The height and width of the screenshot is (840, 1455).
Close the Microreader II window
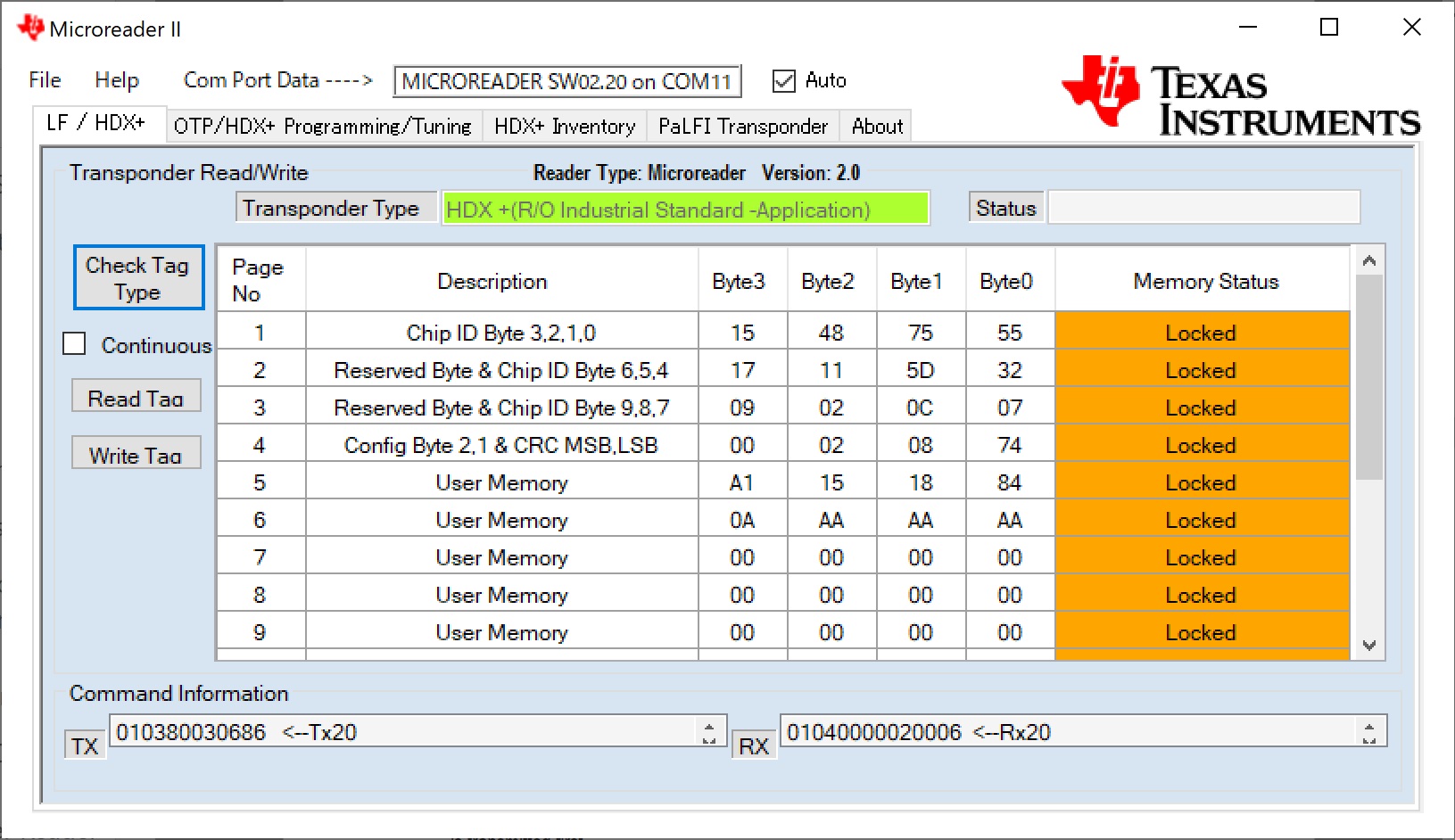[1411, 27]
